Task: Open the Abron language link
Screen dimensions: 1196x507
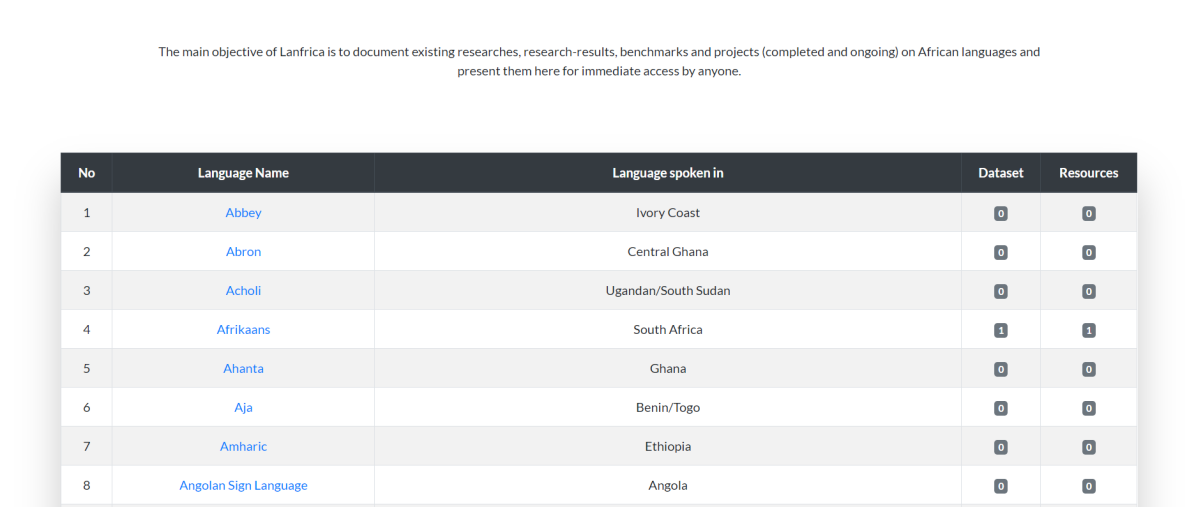Action: [x=243, y=252]
